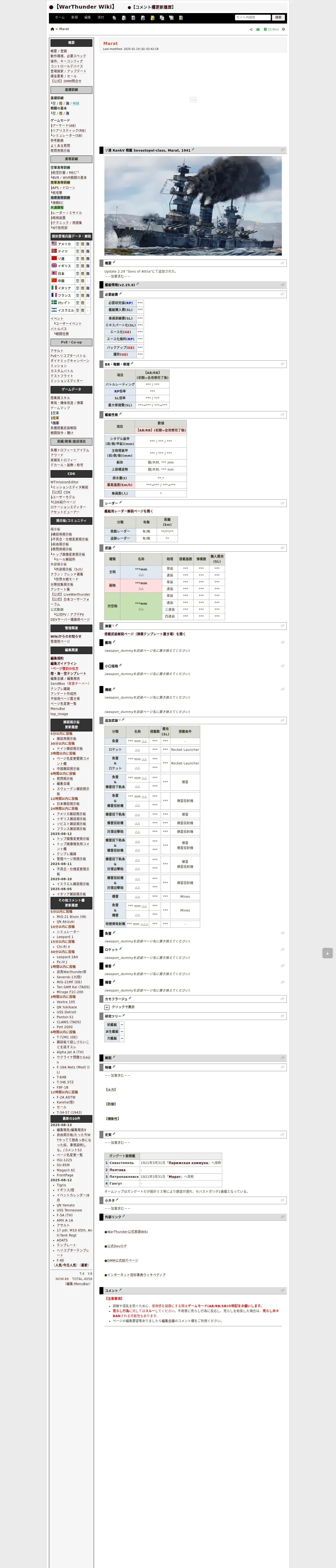The width and height of the screenshot is (336, 1568).
Task: Click the edit pencil beside 史実 heading
Action: point(114,1134)
